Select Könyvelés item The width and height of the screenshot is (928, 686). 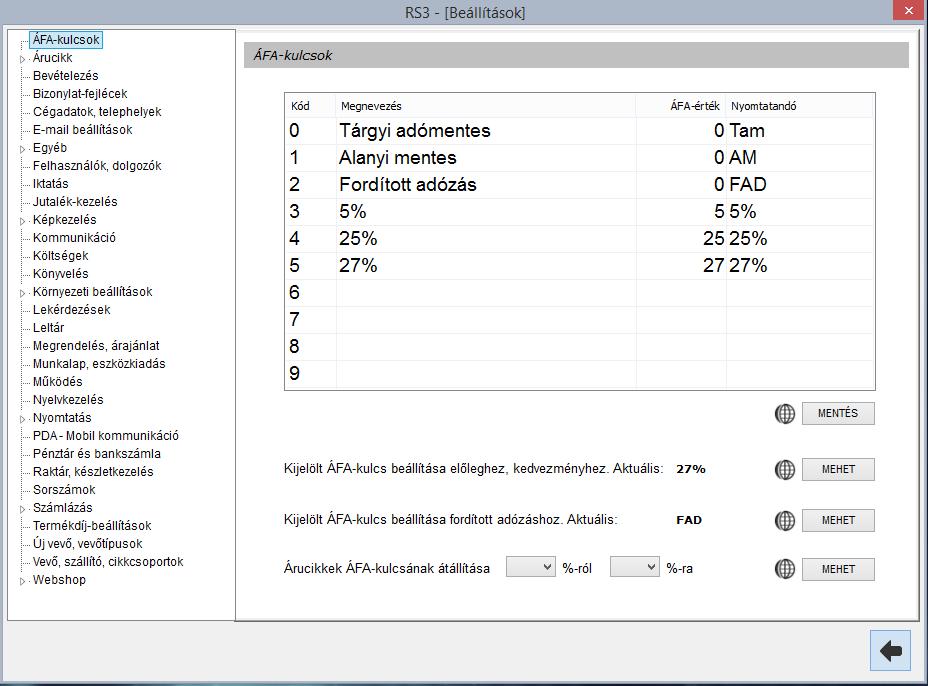[60, 273]
